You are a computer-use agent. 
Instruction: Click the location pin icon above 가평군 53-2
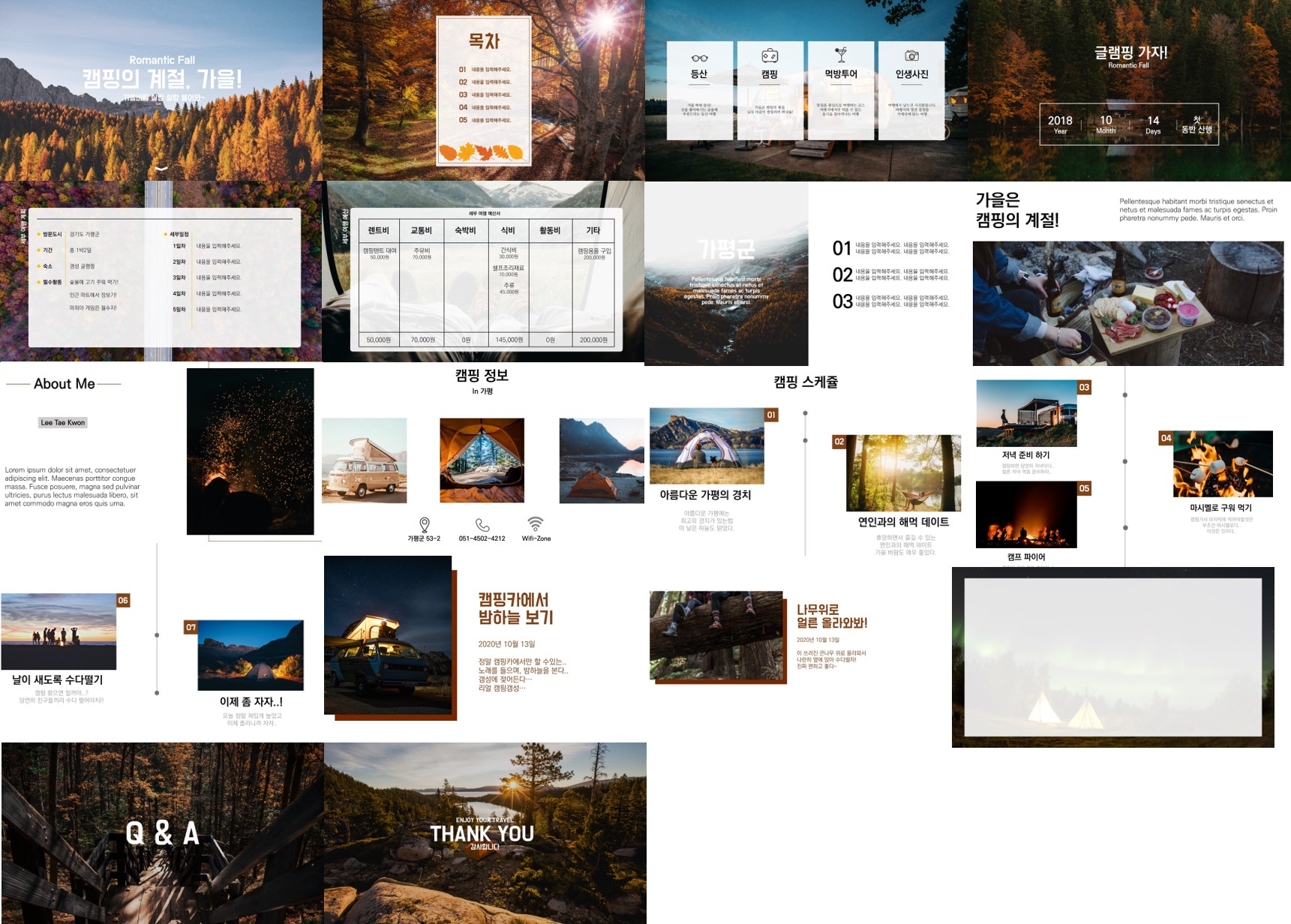pyautogui.click(x=425, y=525)
